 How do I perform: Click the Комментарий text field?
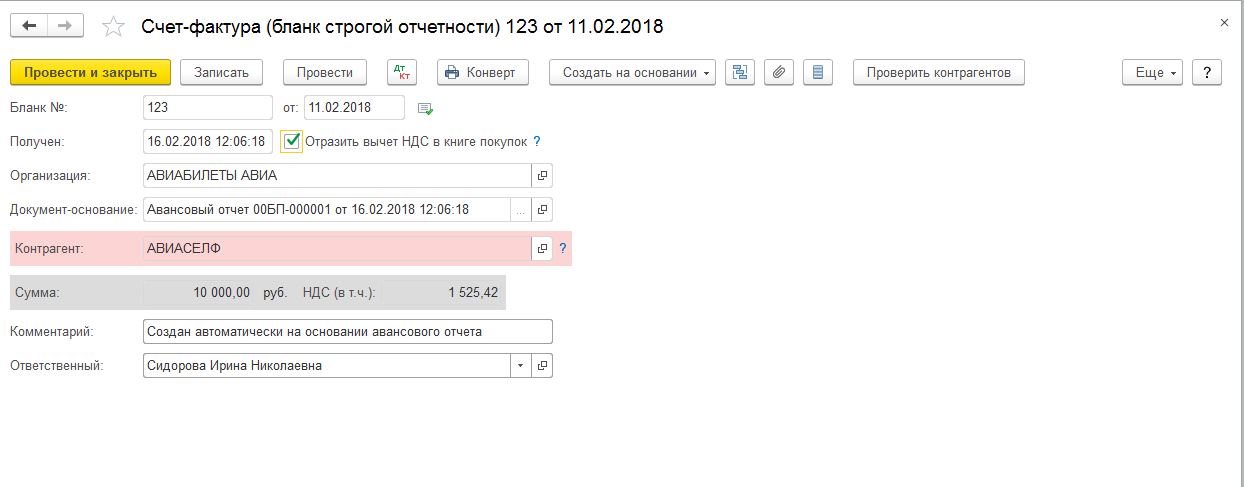pyautogui.click(x=347, y=331)
